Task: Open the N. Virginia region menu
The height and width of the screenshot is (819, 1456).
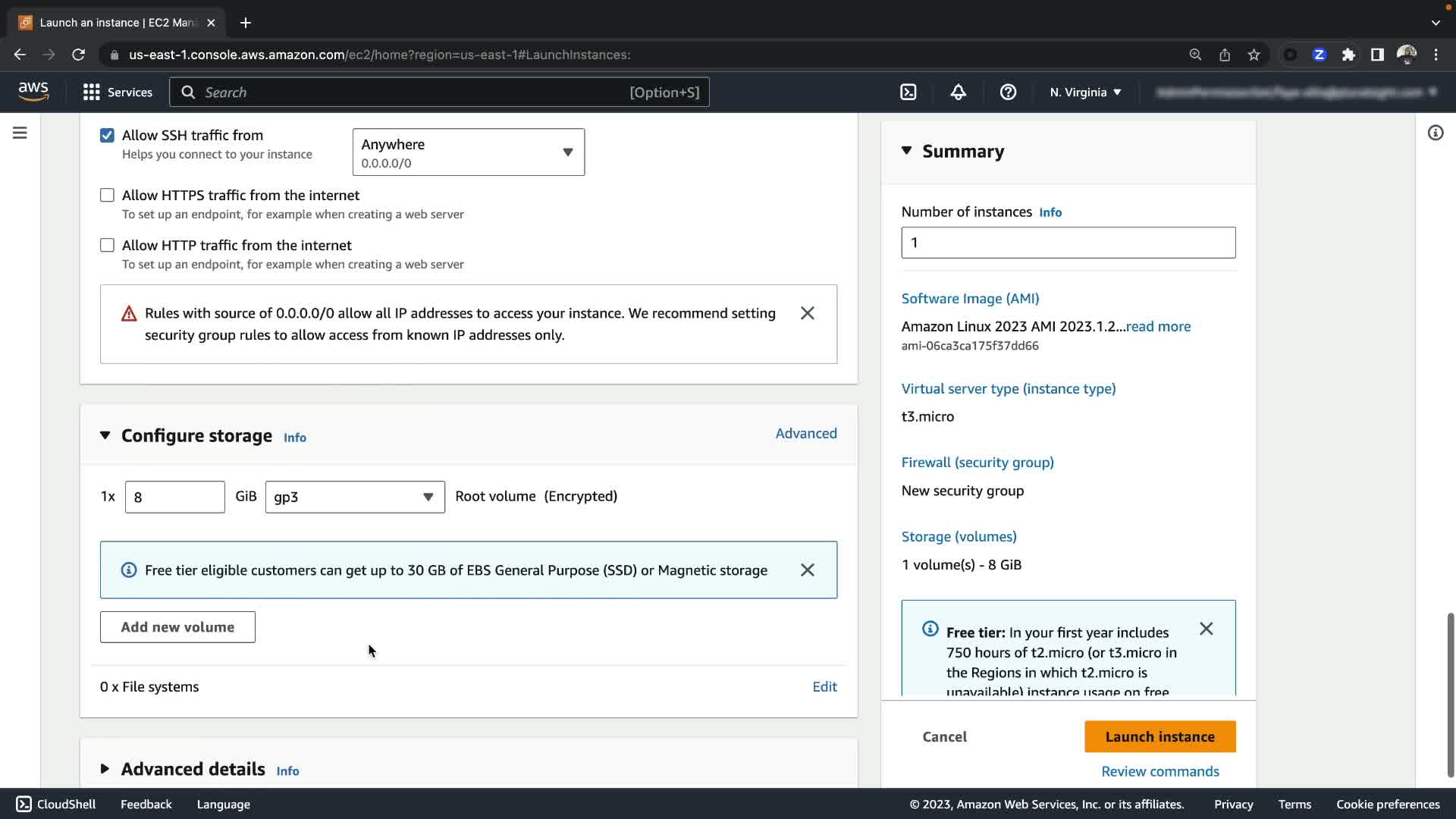Action: pos(1084,93)
